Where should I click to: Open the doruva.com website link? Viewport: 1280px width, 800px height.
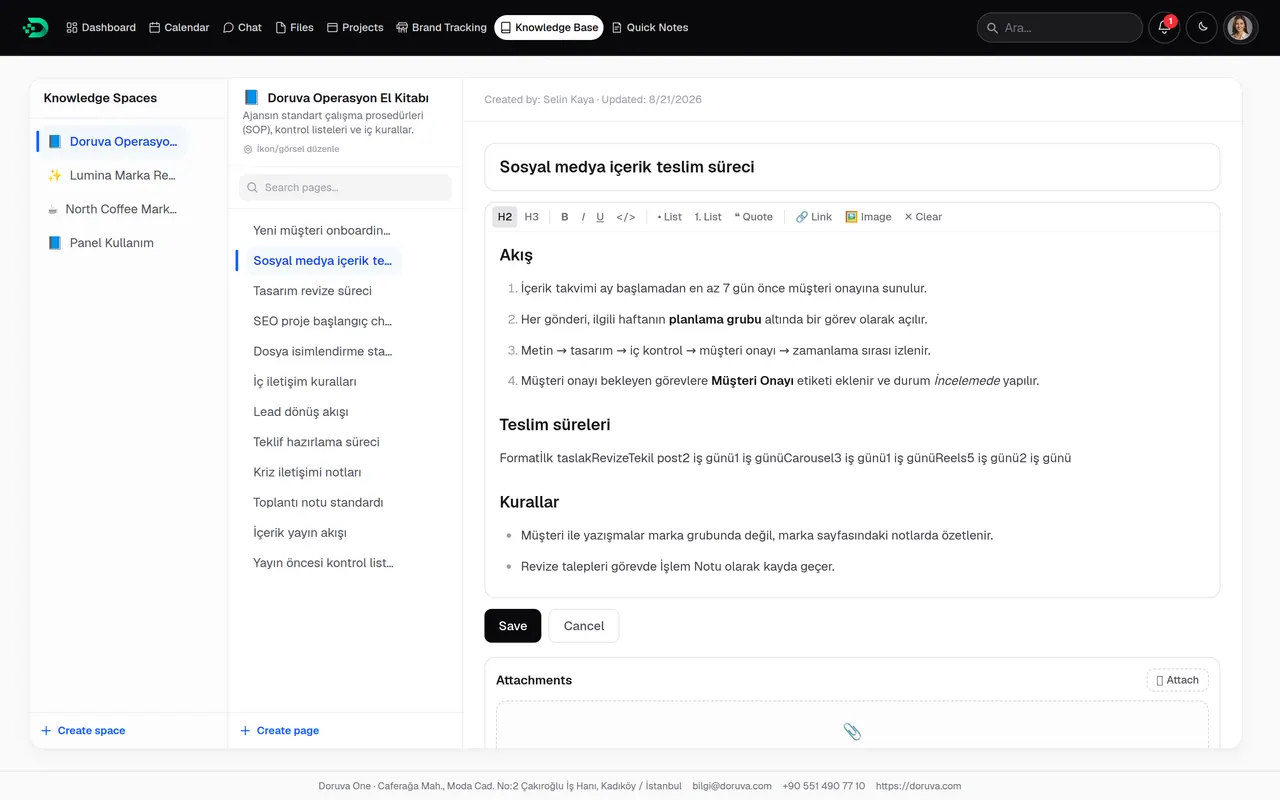click(918, 786)
